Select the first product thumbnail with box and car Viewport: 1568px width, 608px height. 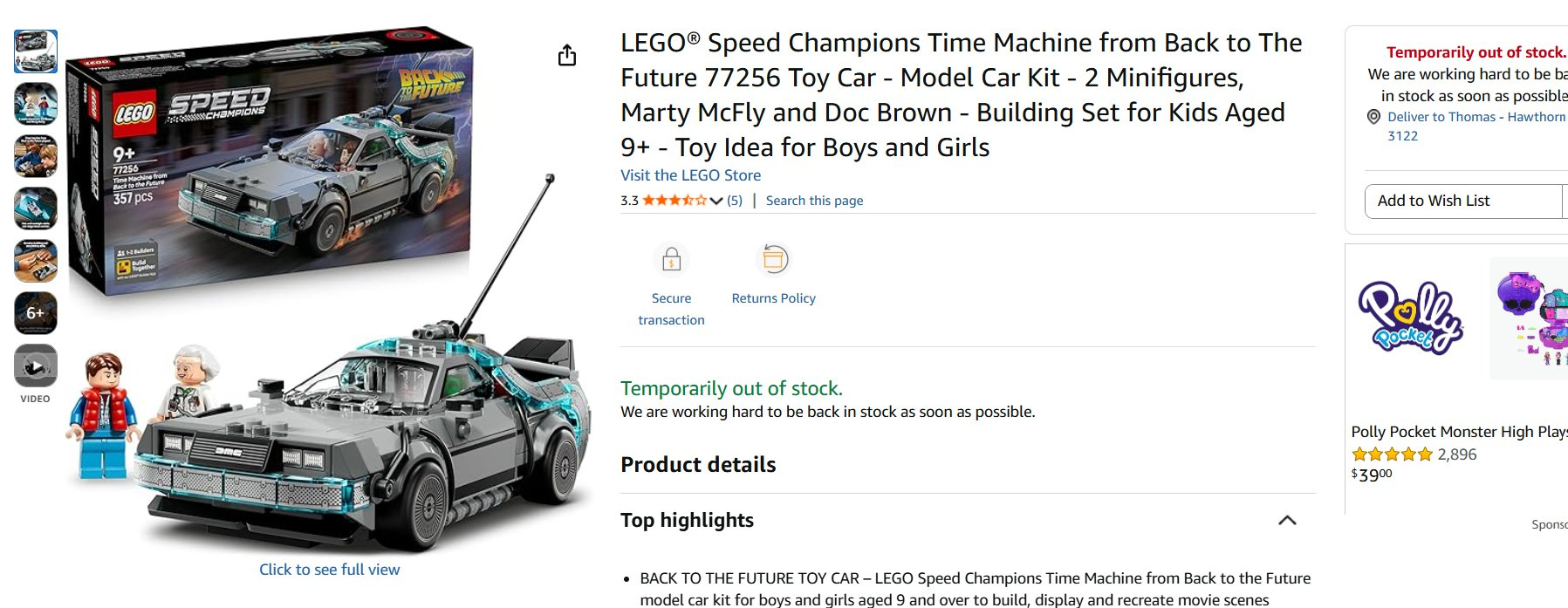36,51
